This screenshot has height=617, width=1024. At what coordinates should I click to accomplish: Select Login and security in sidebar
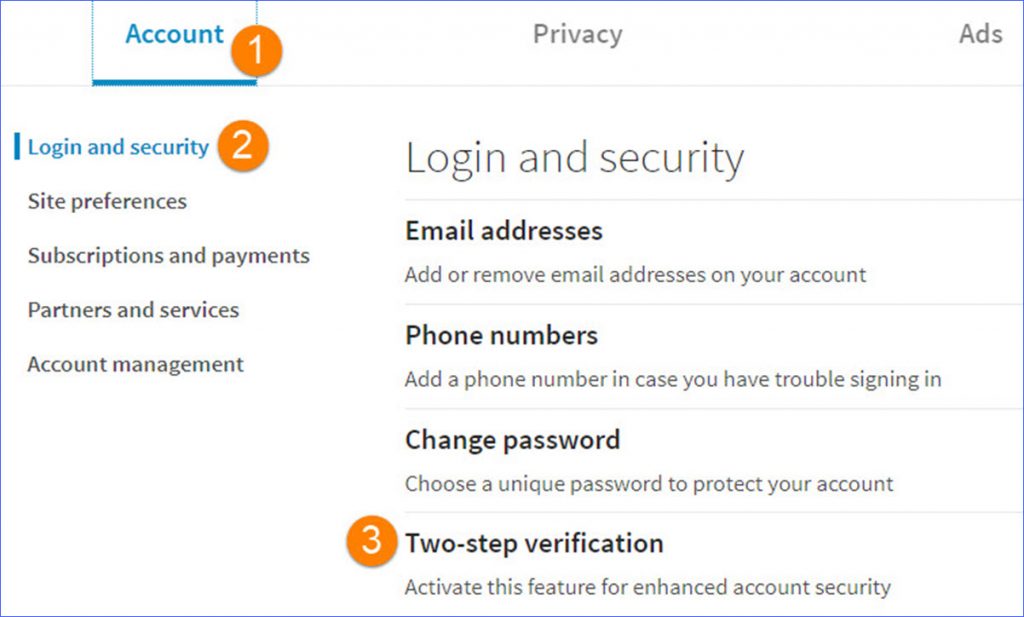click(118, 146)
